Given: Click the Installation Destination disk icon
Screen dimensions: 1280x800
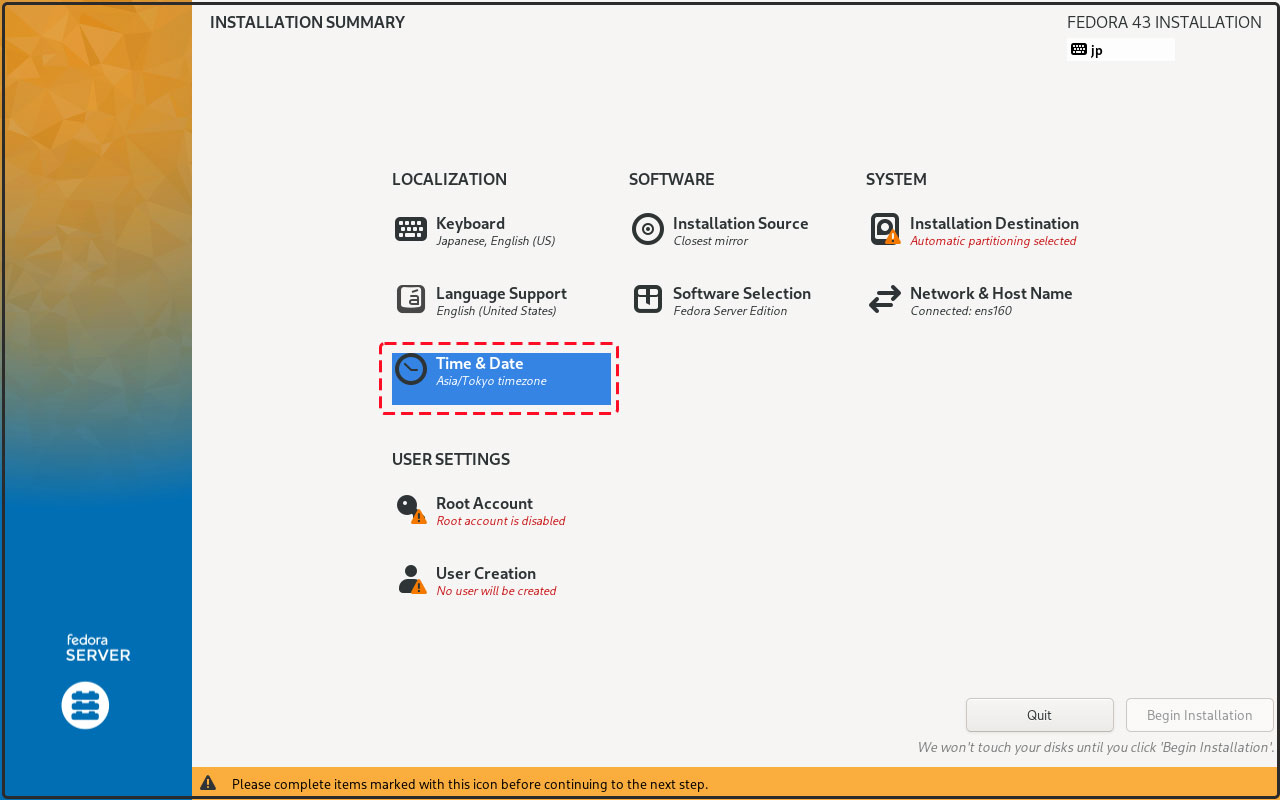Looking at the screenshot, I should point(885,230).
